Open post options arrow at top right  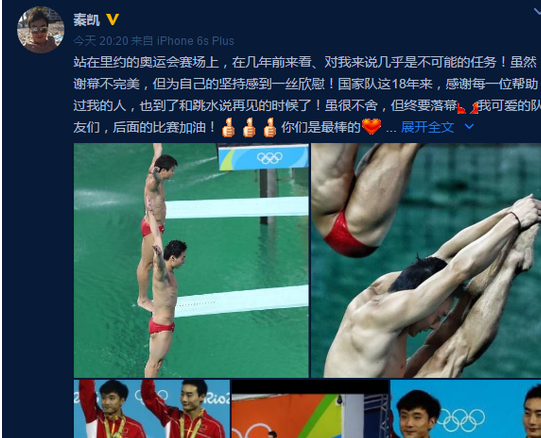[537, 12]
